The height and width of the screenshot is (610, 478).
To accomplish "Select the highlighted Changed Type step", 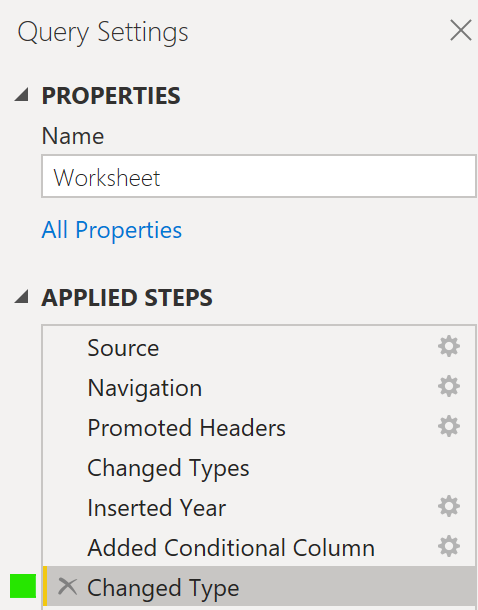I will pyautogui.click(x=259, y=587).
